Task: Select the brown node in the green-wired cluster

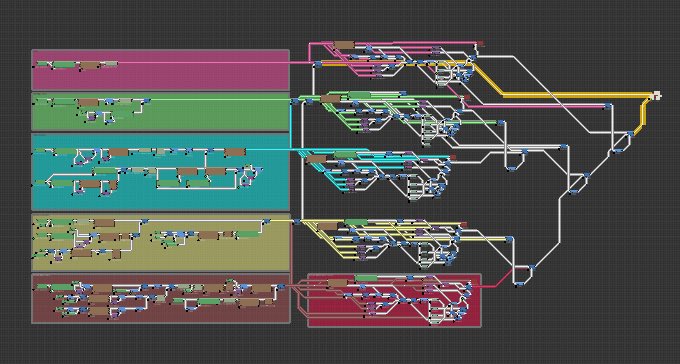Action: [330, 99]
